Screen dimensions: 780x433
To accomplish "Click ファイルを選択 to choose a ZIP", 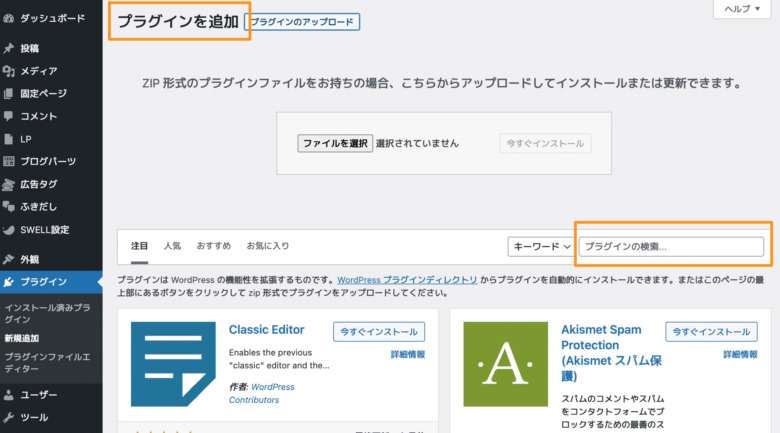I will click(335, 143).
